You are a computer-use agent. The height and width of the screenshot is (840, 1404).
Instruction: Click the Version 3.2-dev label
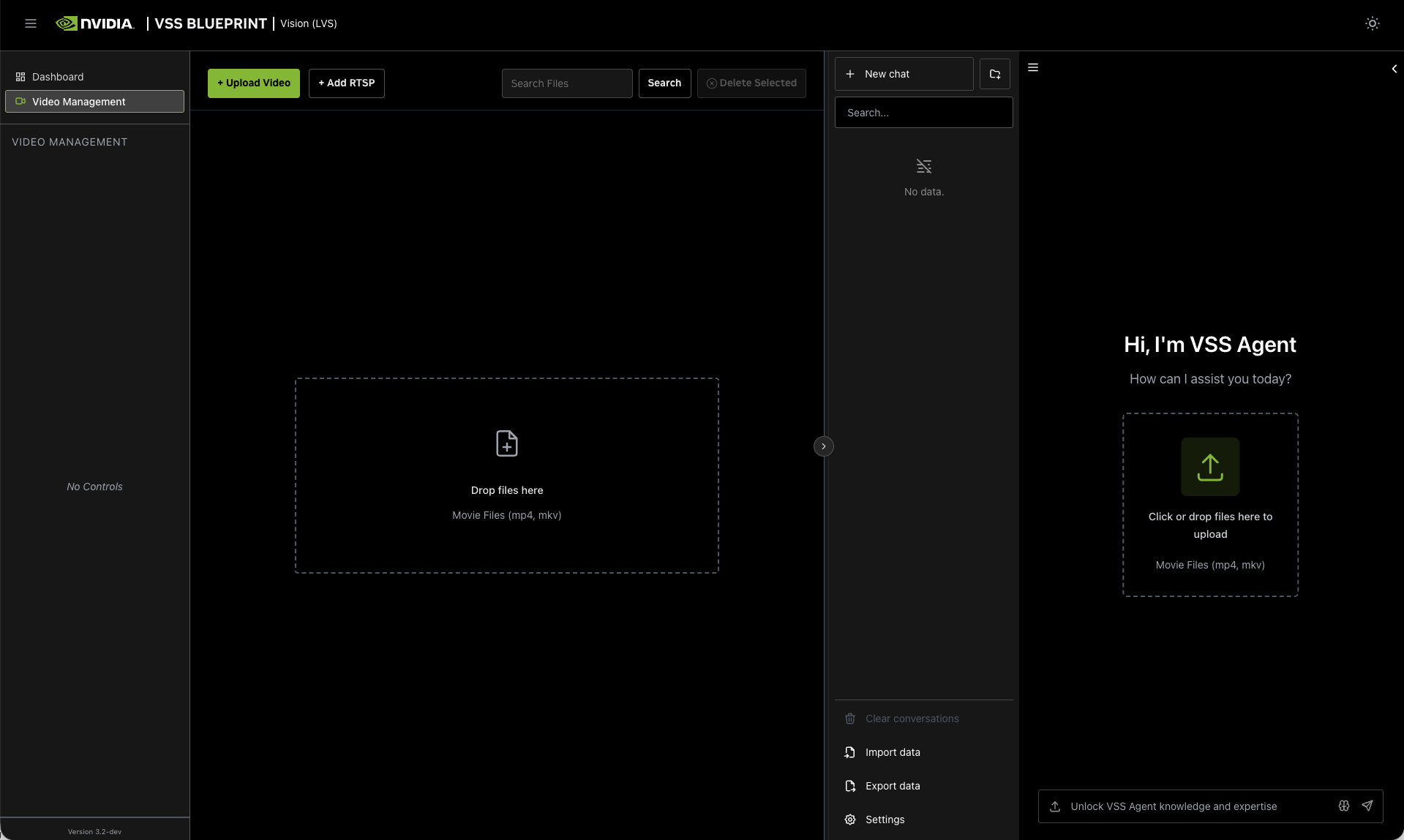(x=95, y=832)
